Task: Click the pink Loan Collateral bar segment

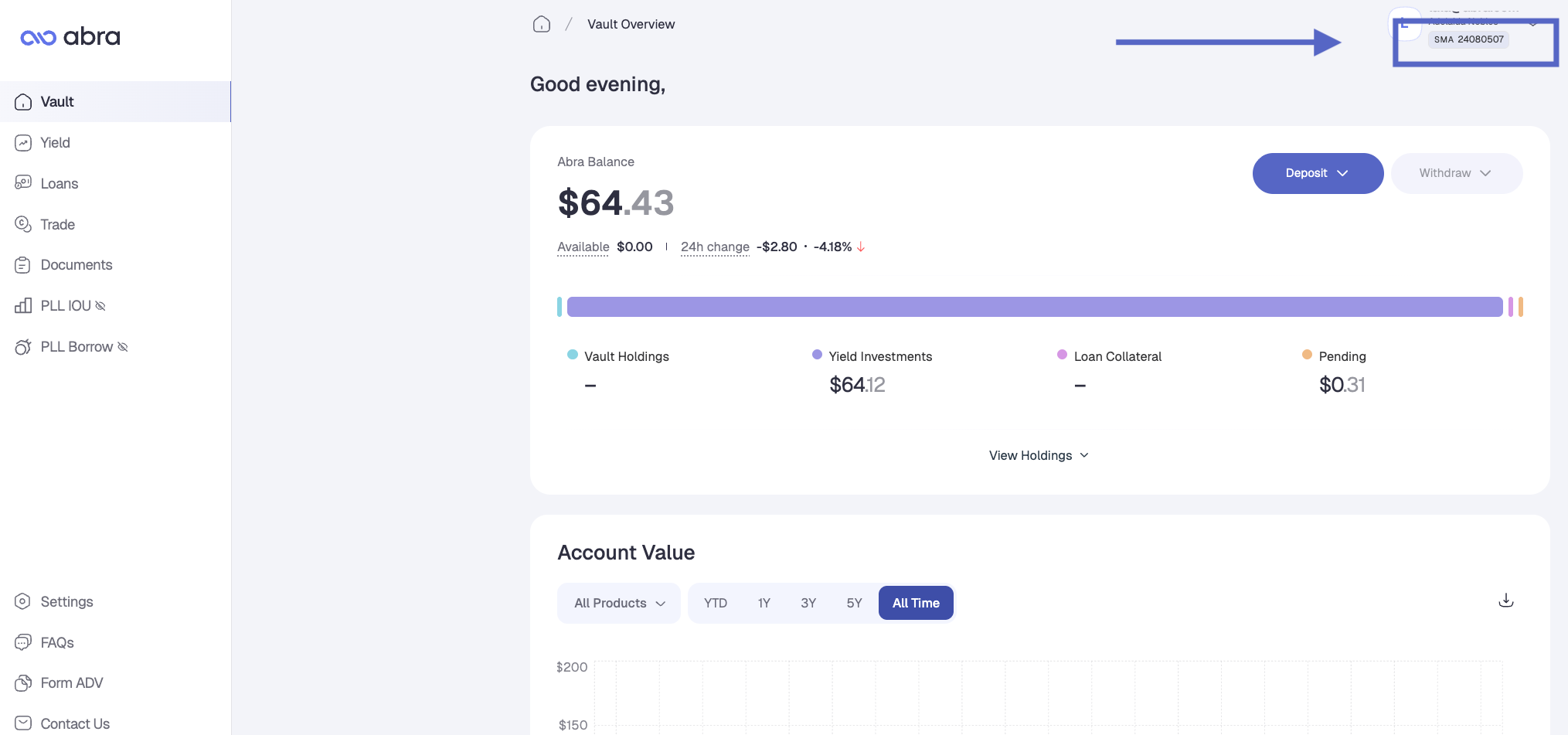Action: [1511, 307]
